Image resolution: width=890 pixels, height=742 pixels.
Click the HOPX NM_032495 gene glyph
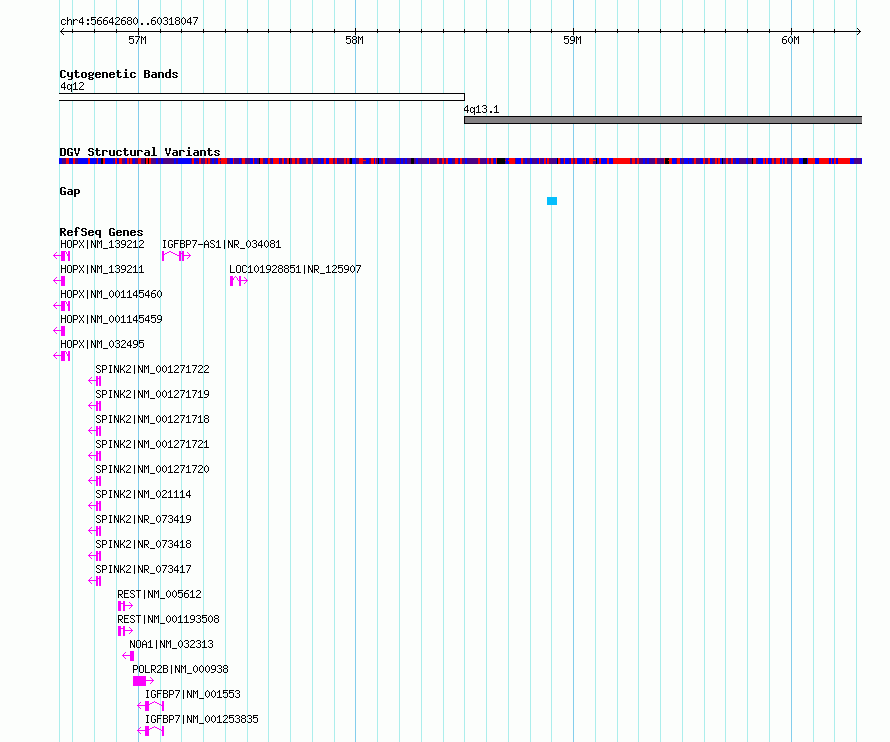62,356
